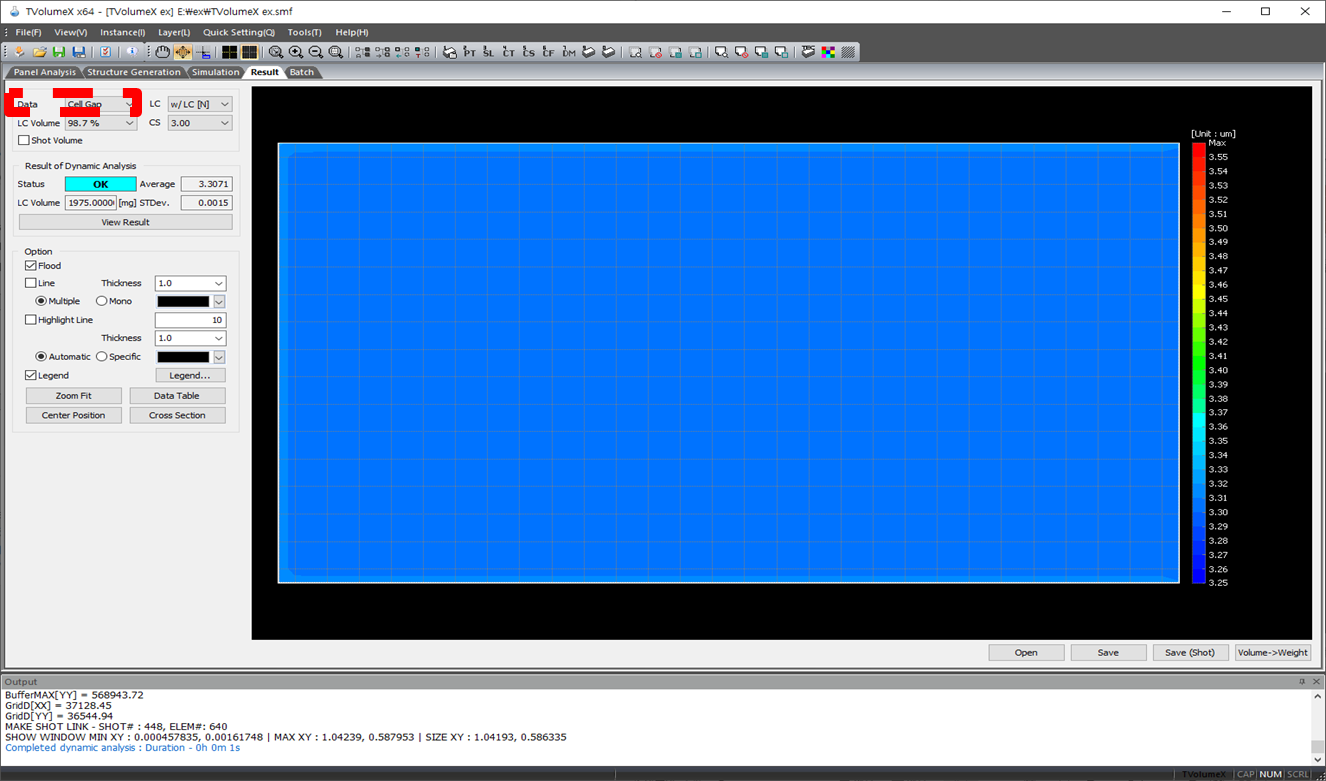Enable the Shot Volume checkbox
The width and height of the screenshot is (1326, 781).
pos(24,141)
